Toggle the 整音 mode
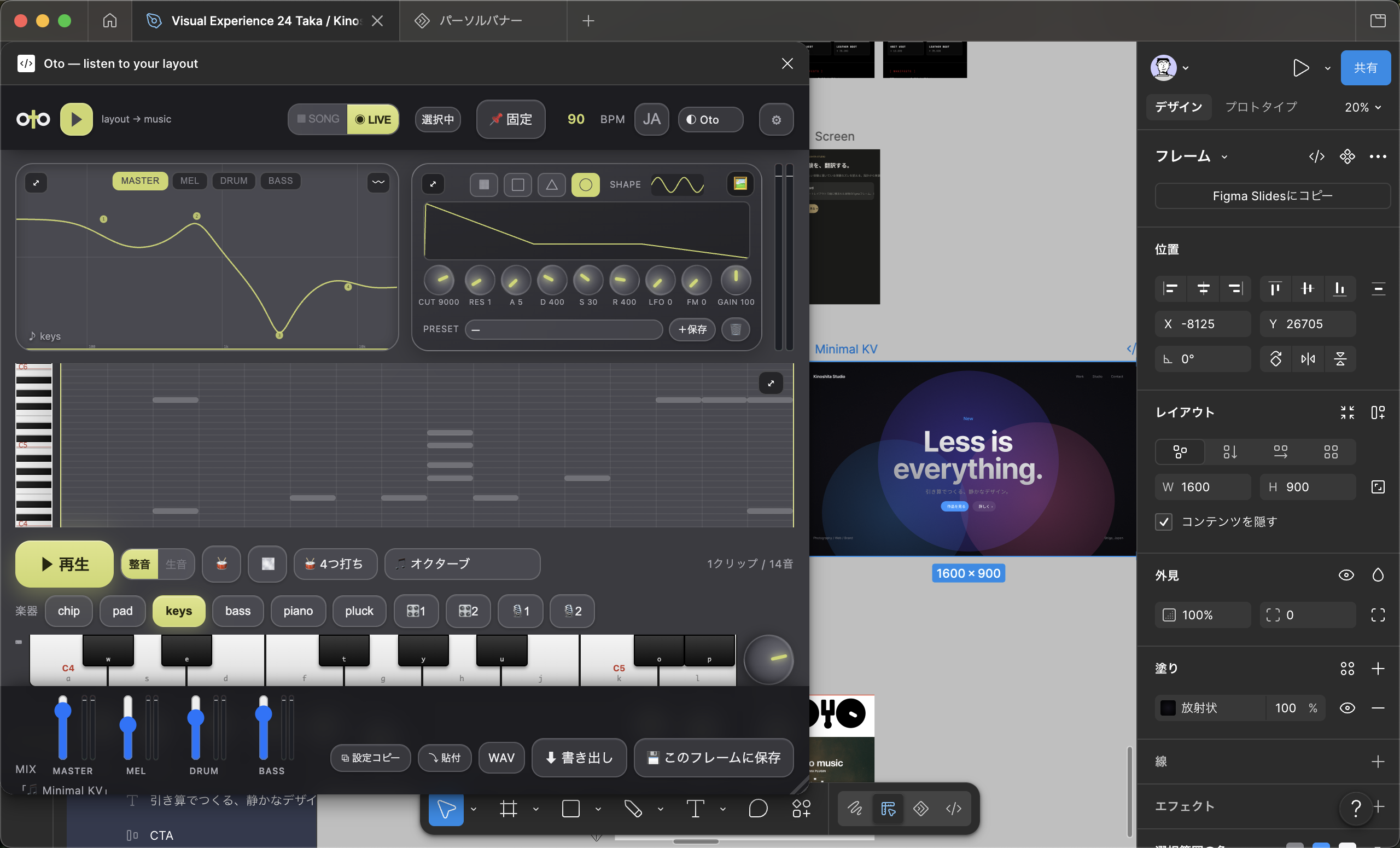 [139, 565]
